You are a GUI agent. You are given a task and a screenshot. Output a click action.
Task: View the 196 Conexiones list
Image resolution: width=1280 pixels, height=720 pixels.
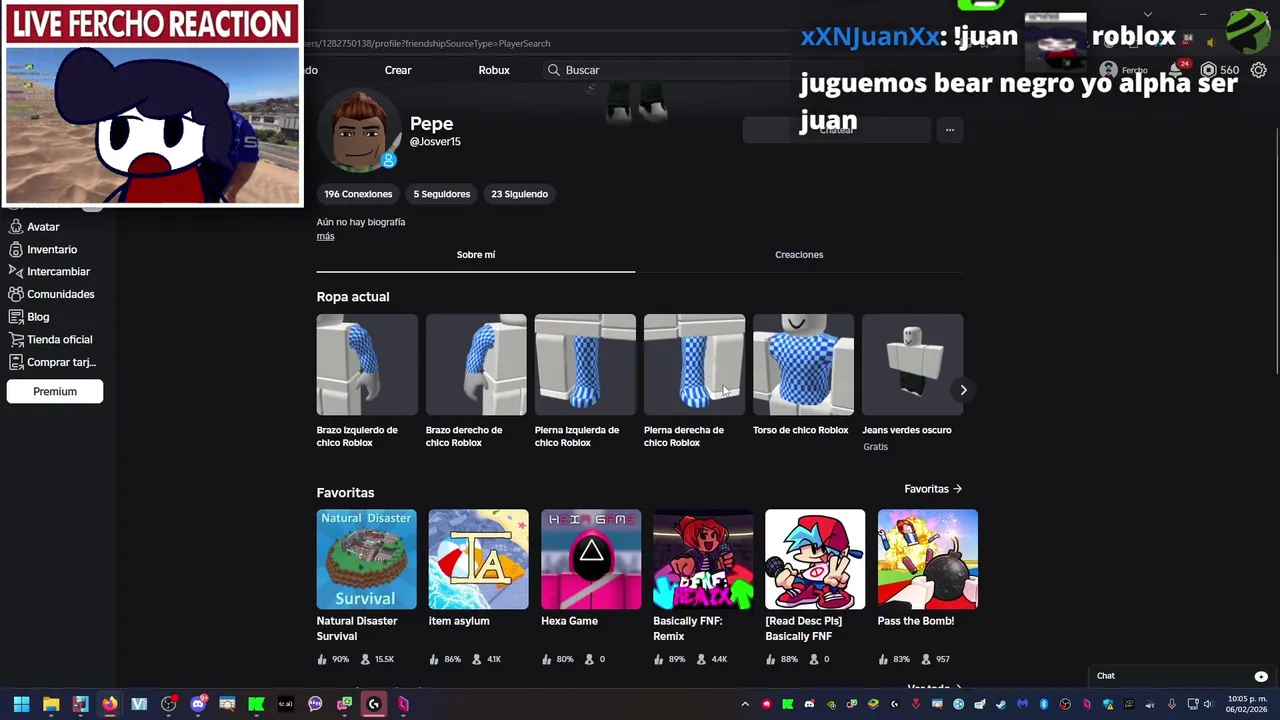coord(358,194)
